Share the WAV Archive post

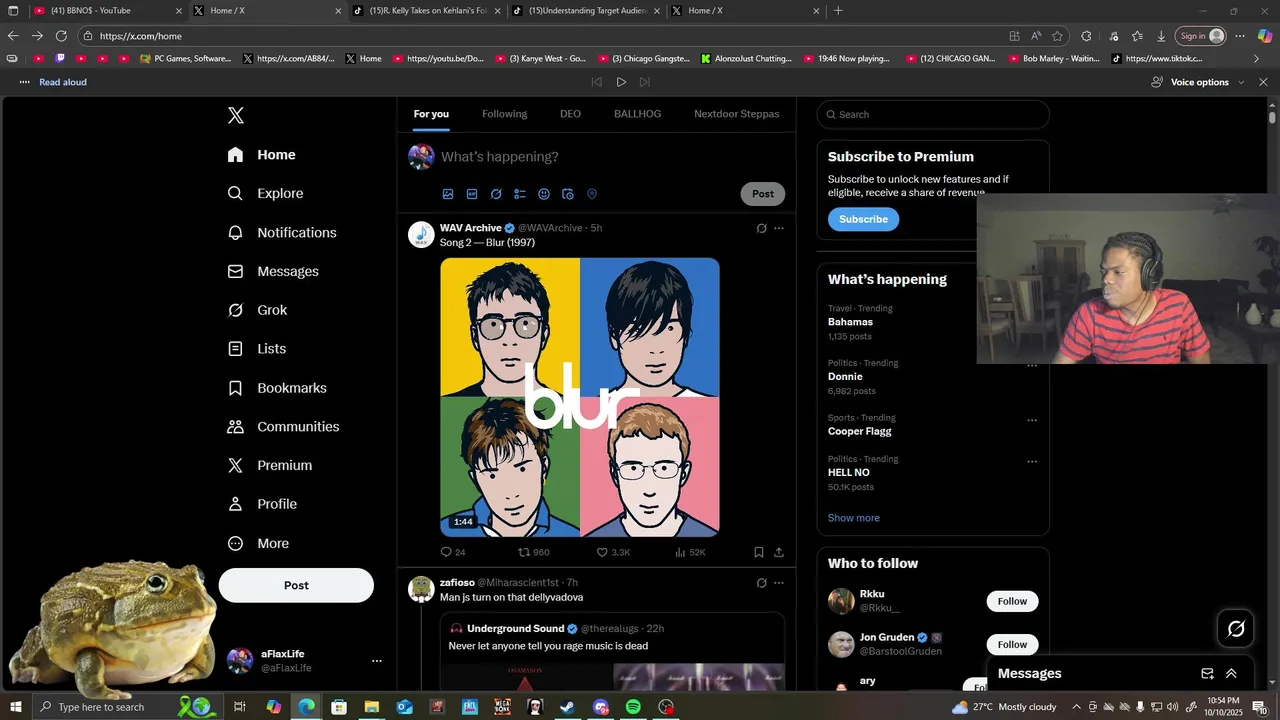pyautogui.click(x=779, y=552)
